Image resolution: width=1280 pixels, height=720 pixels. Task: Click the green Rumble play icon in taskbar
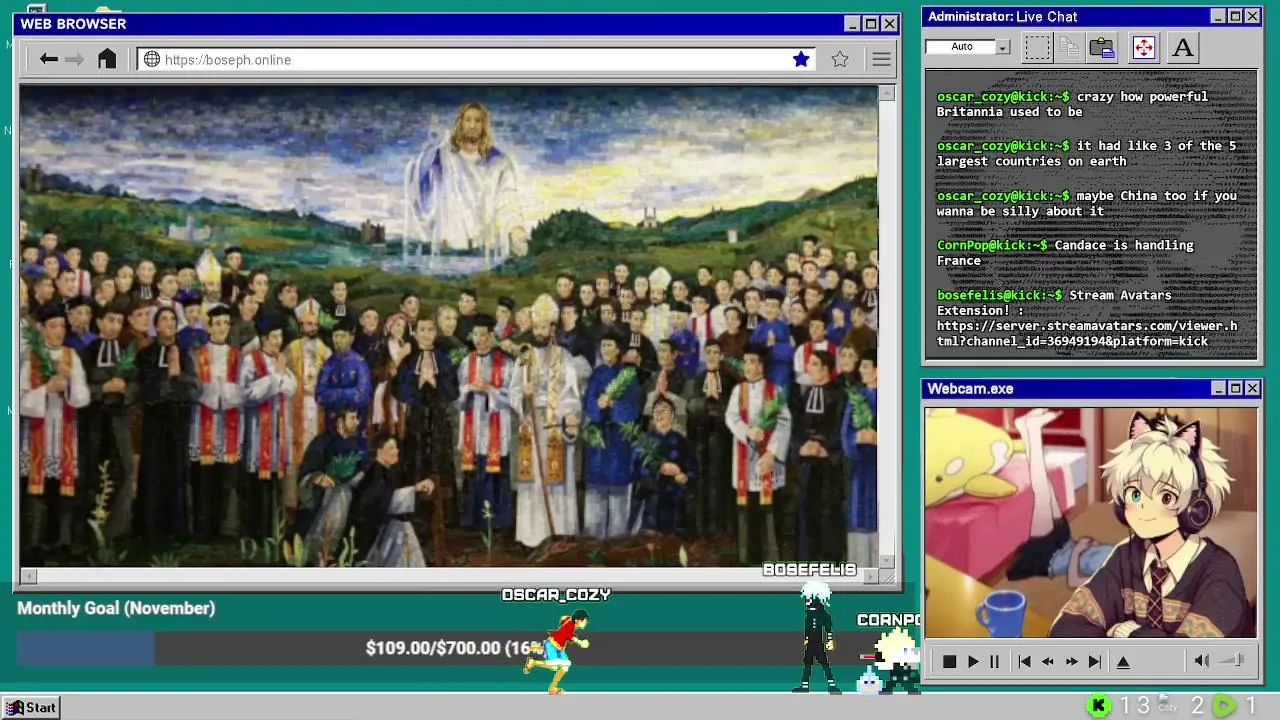coord(1224,706)
